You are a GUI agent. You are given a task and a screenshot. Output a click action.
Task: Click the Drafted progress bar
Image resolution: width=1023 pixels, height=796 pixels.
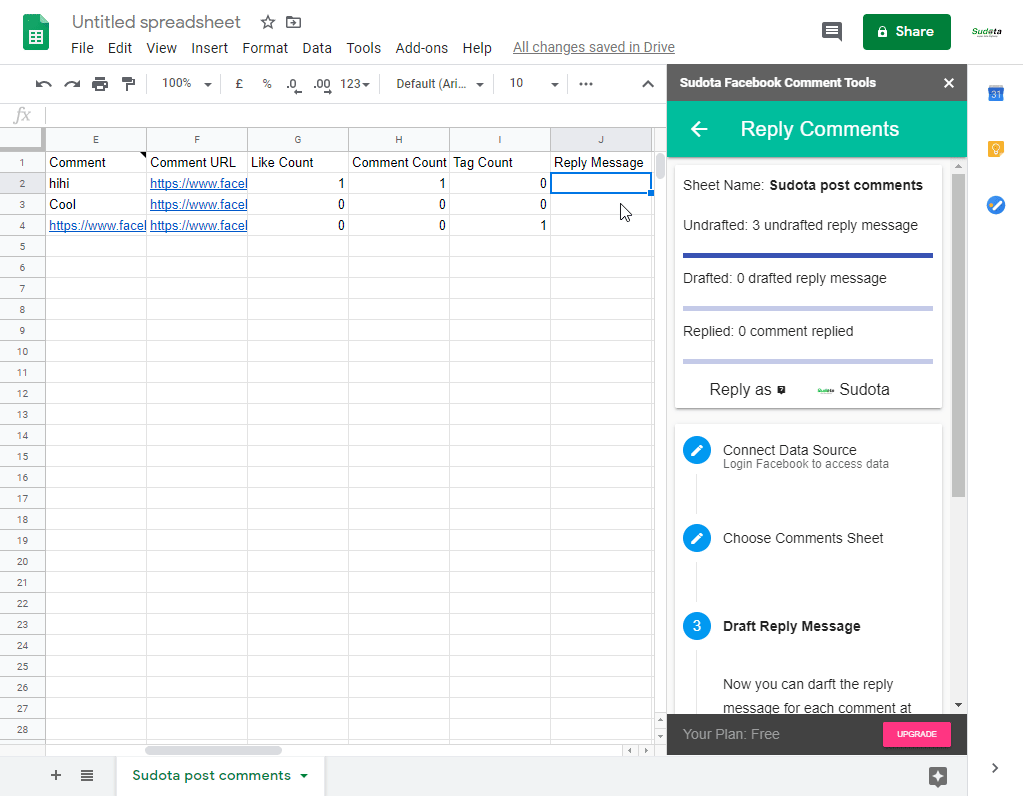click(x=808, y=308)
